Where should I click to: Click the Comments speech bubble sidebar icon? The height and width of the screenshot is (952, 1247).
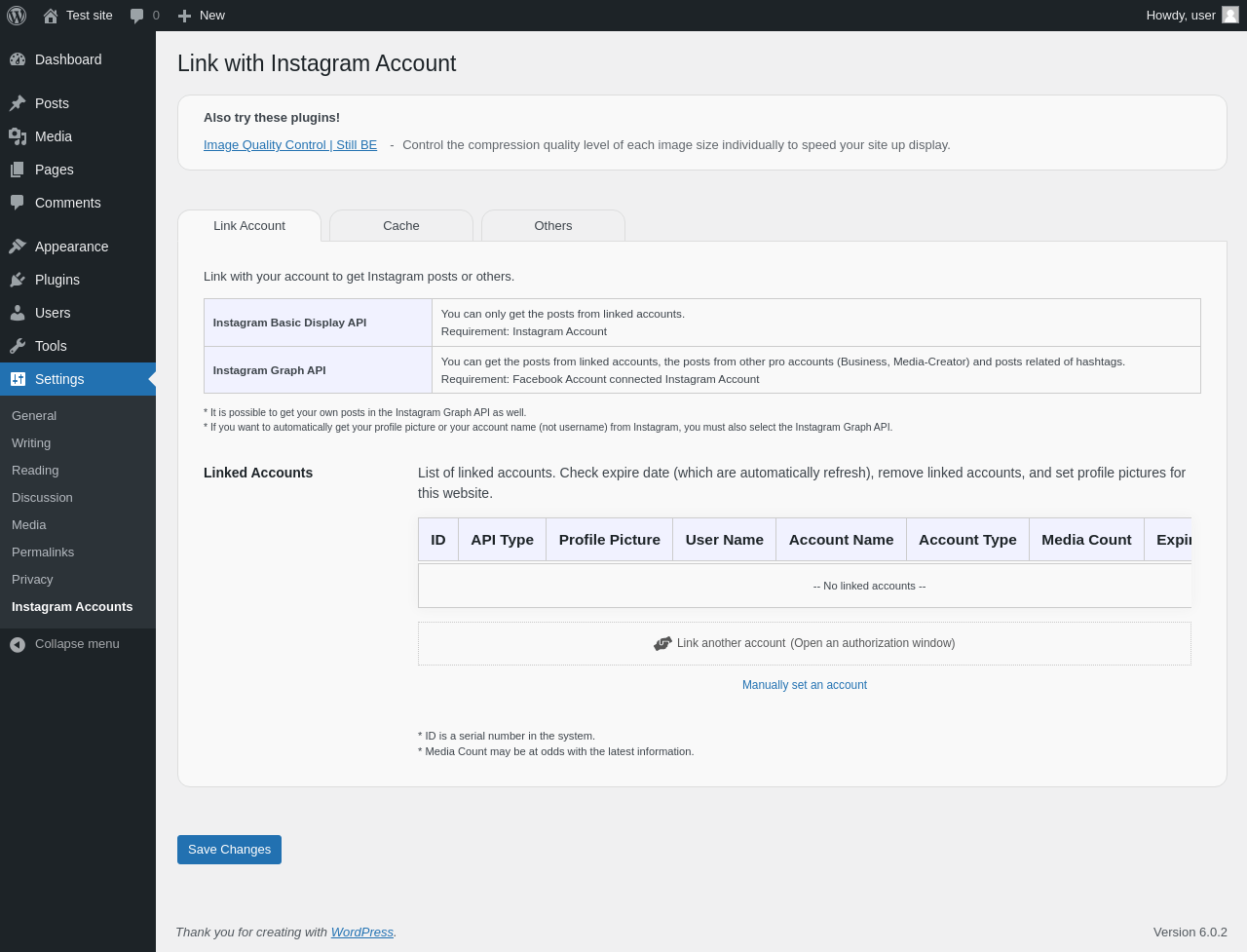pos(18,203)
